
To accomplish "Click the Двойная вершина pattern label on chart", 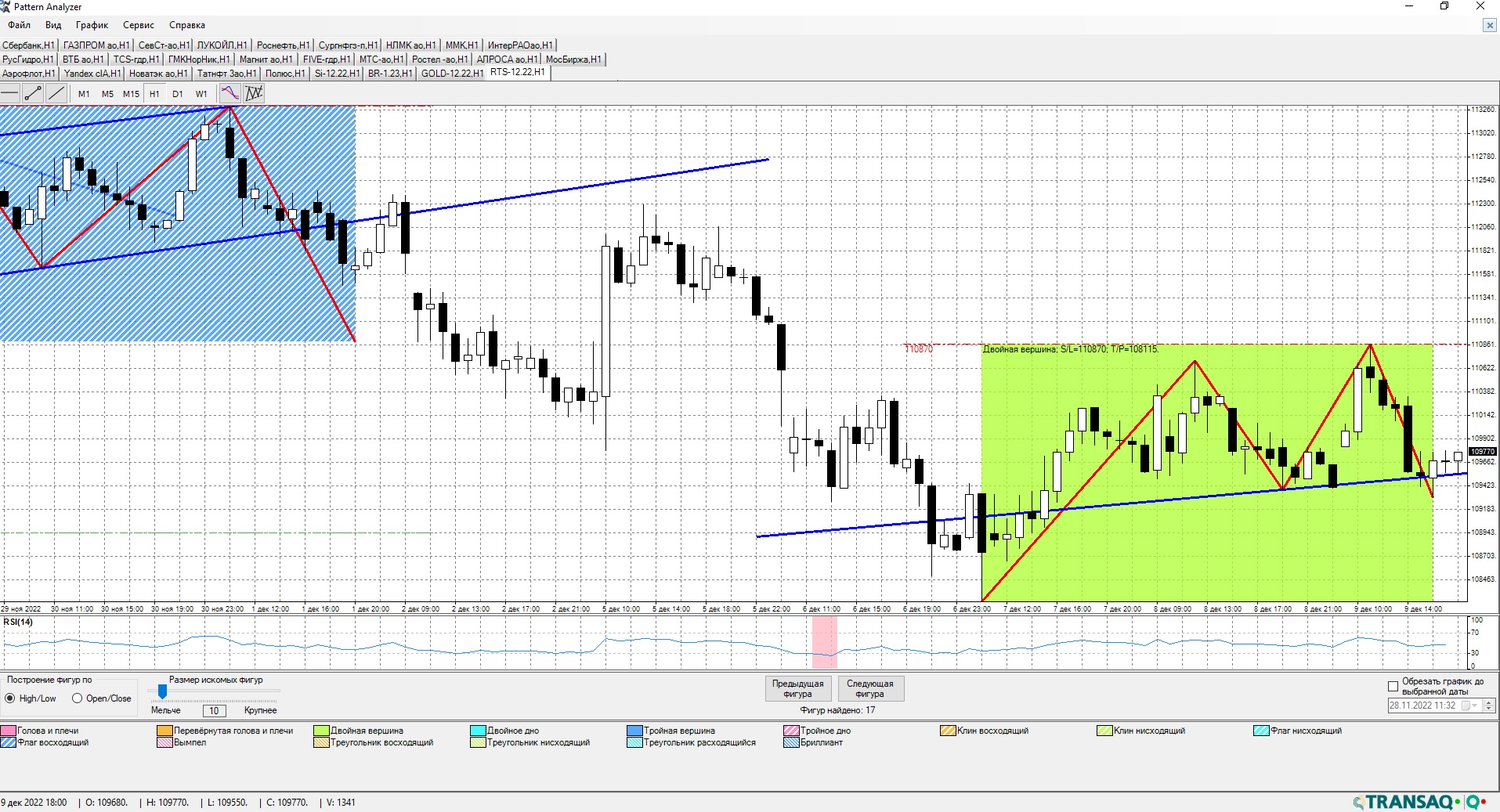I will click(1070, 349).
